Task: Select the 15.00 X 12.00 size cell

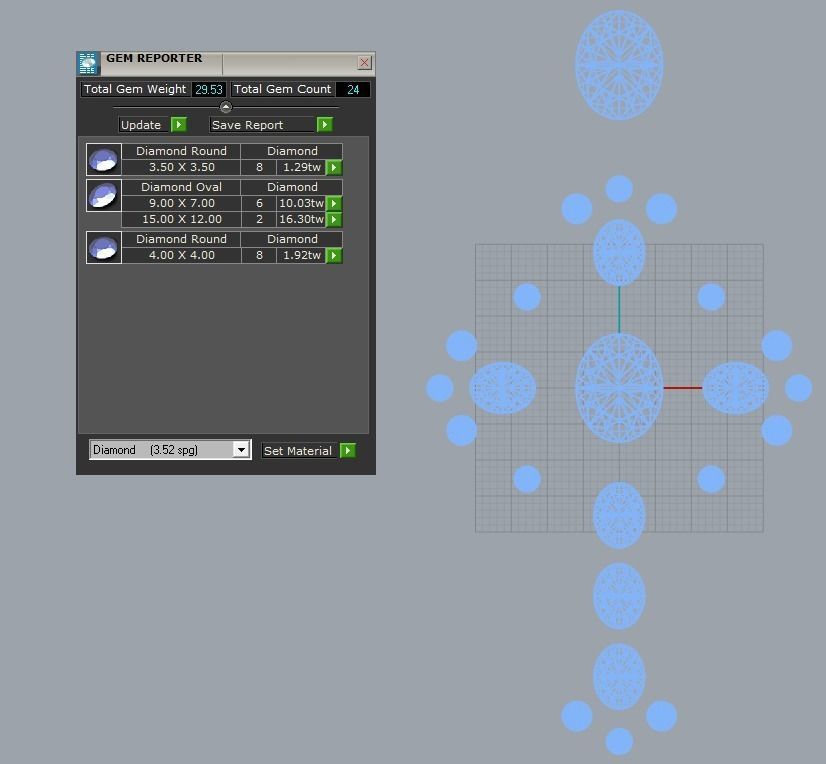Action: (181, 219)
